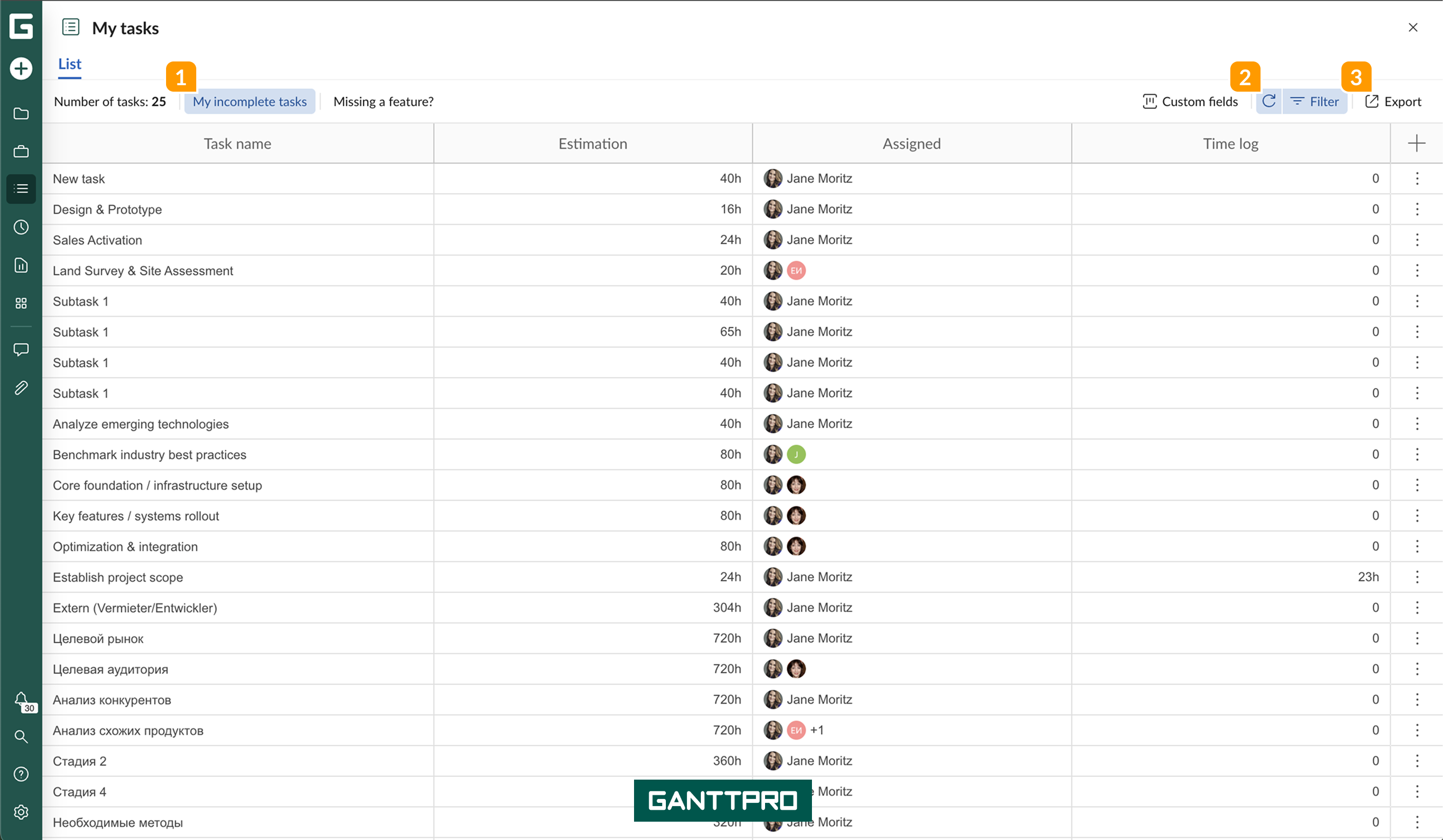Open the Land Survey & Site Assessment task

(143, 271)
